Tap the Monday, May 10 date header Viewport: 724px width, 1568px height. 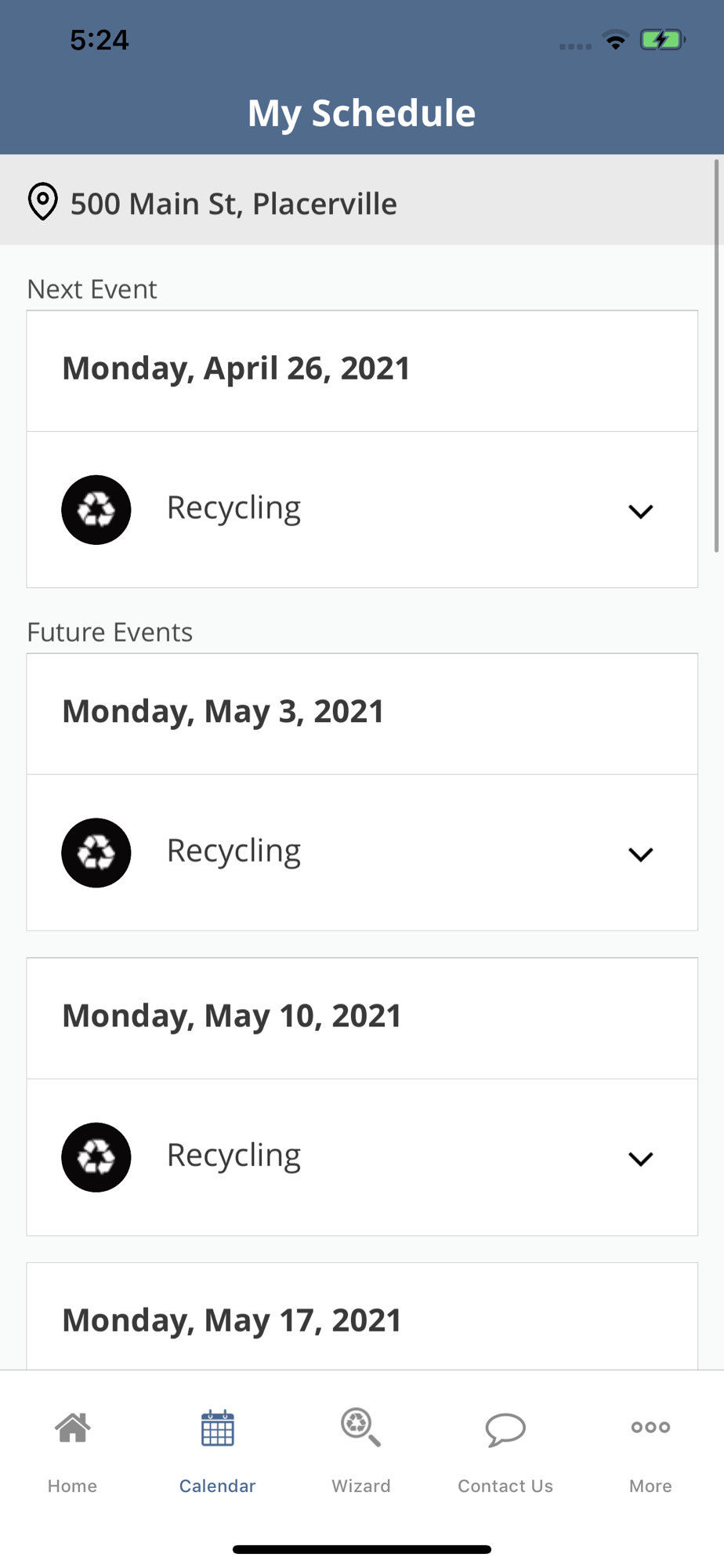[x=231, y=1016]
